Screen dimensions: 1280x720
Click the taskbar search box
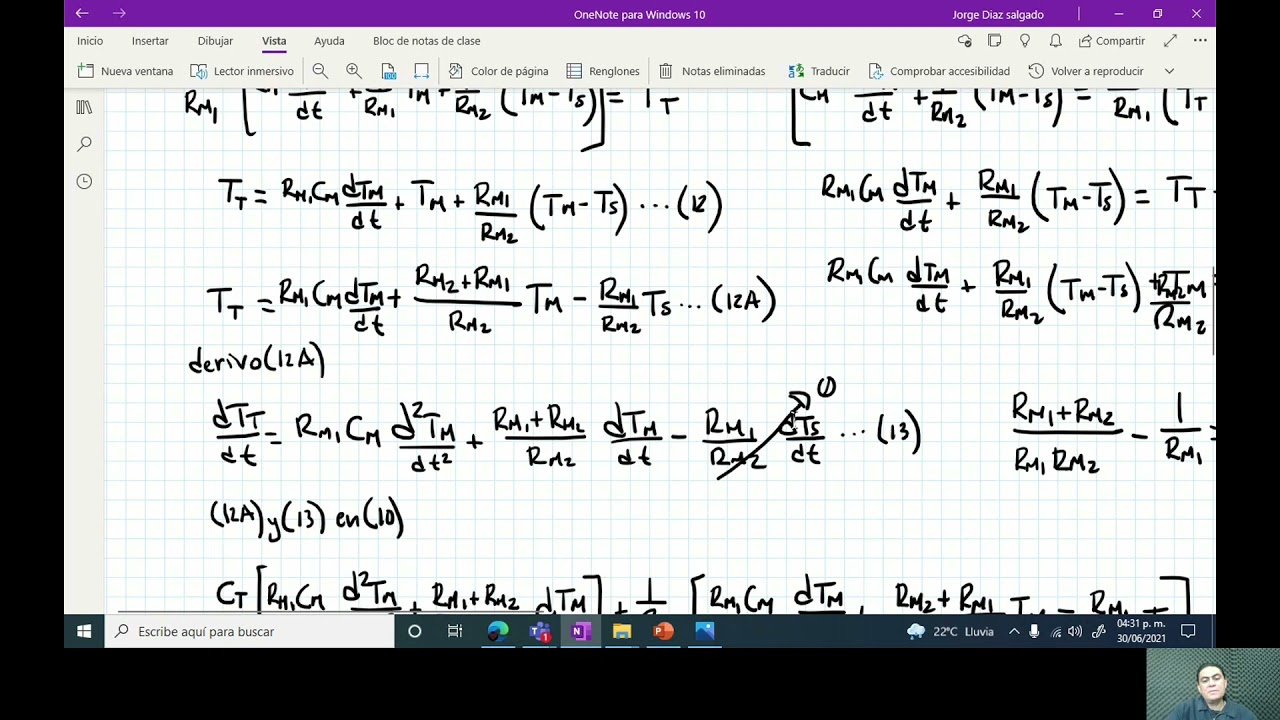250,631
